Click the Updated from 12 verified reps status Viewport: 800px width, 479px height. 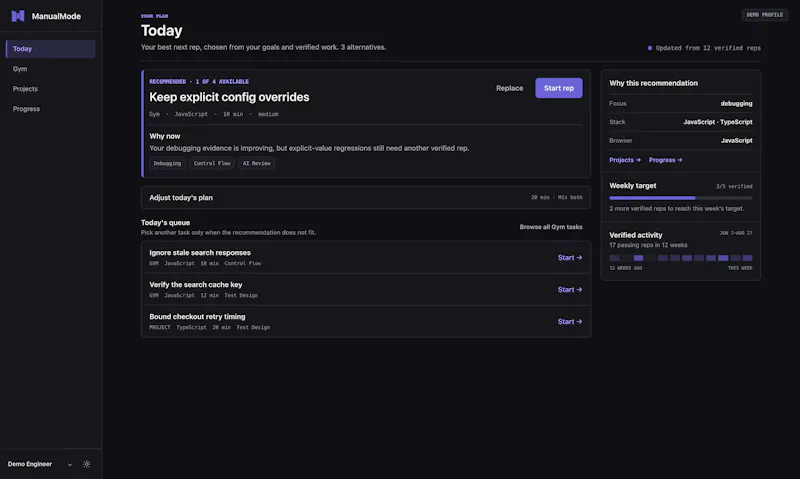tap(704, 48)
